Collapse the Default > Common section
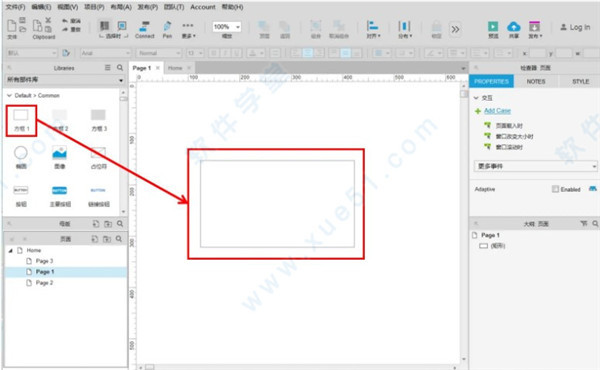Screen dimensions: 600x370 [x=9, y=95]
